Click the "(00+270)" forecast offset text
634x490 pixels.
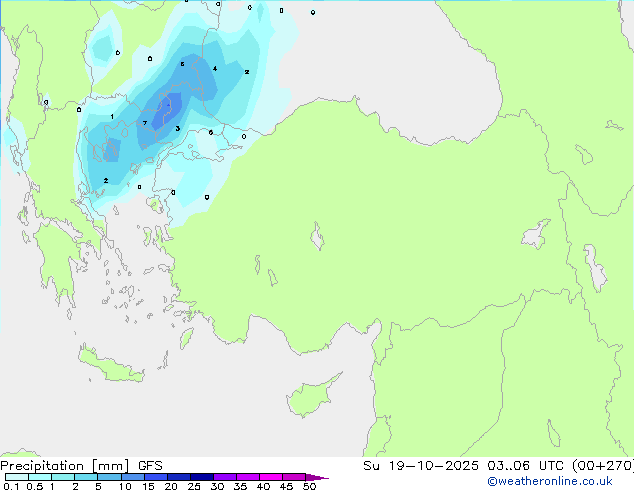click(602, 466)
